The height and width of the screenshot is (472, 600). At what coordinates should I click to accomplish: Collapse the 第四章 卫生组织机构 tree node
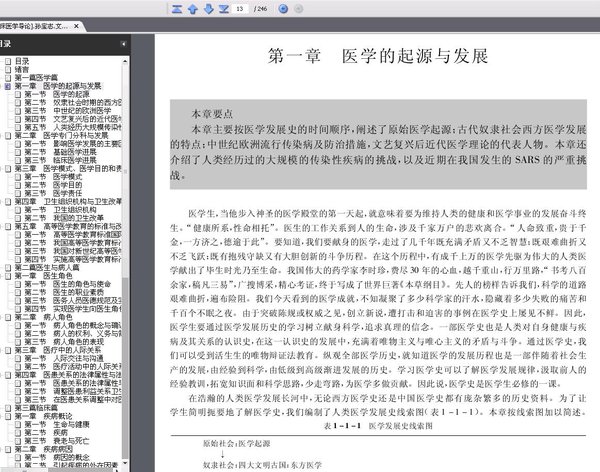point(2,201)
